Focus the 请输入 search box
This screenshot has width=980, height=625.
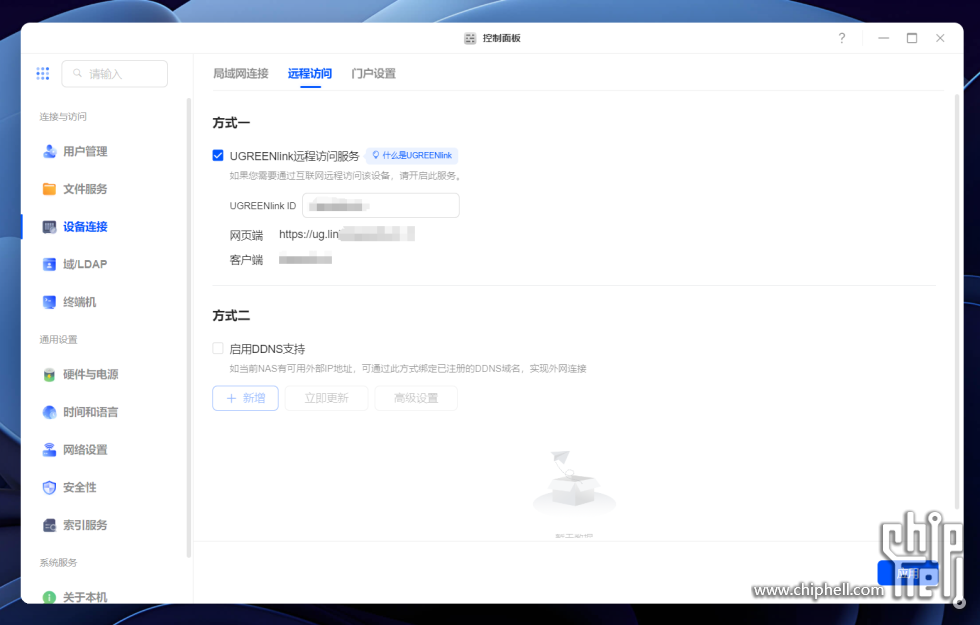pyautogui.click(x=114, y=74)
